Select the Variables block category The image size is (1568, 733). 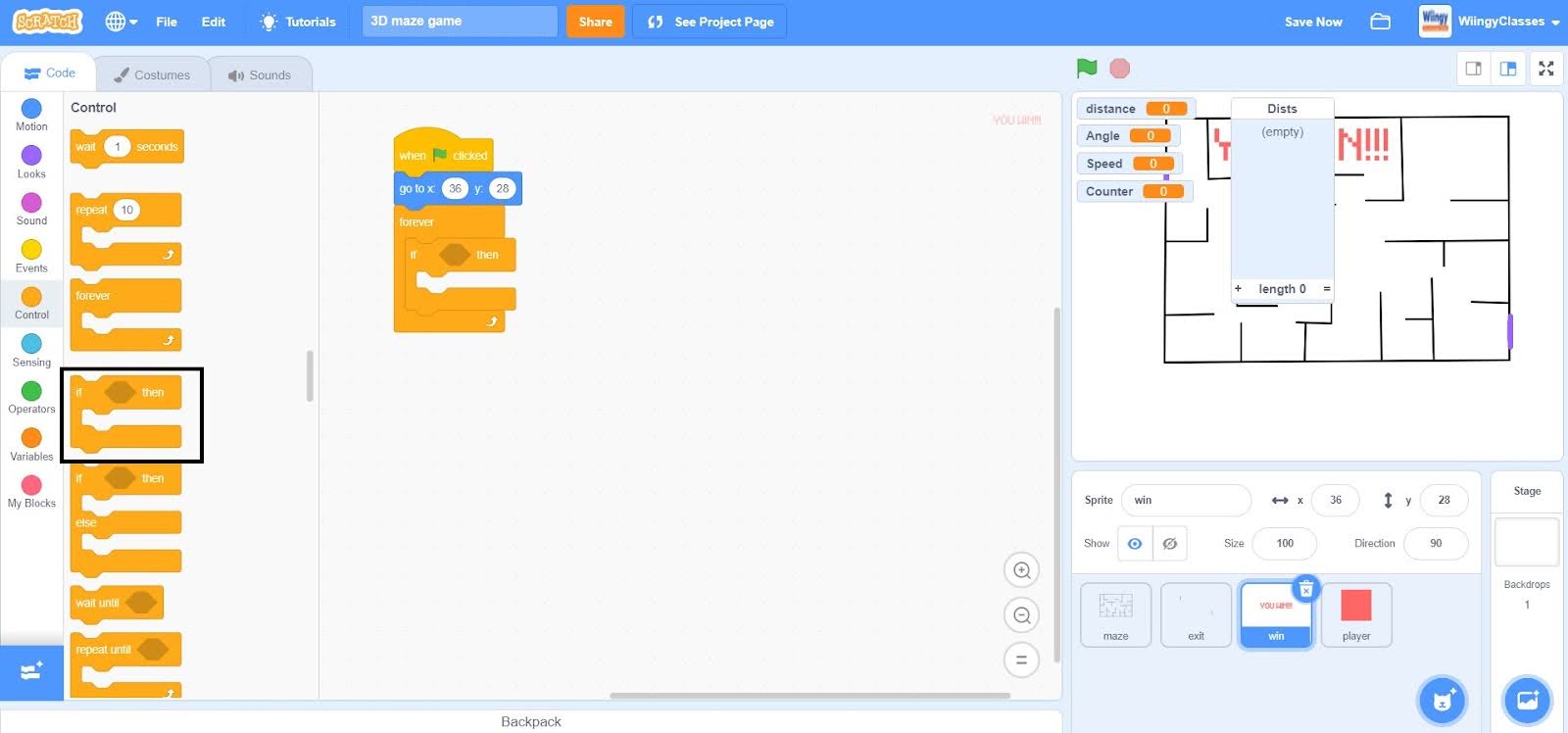tap(31, 444)
